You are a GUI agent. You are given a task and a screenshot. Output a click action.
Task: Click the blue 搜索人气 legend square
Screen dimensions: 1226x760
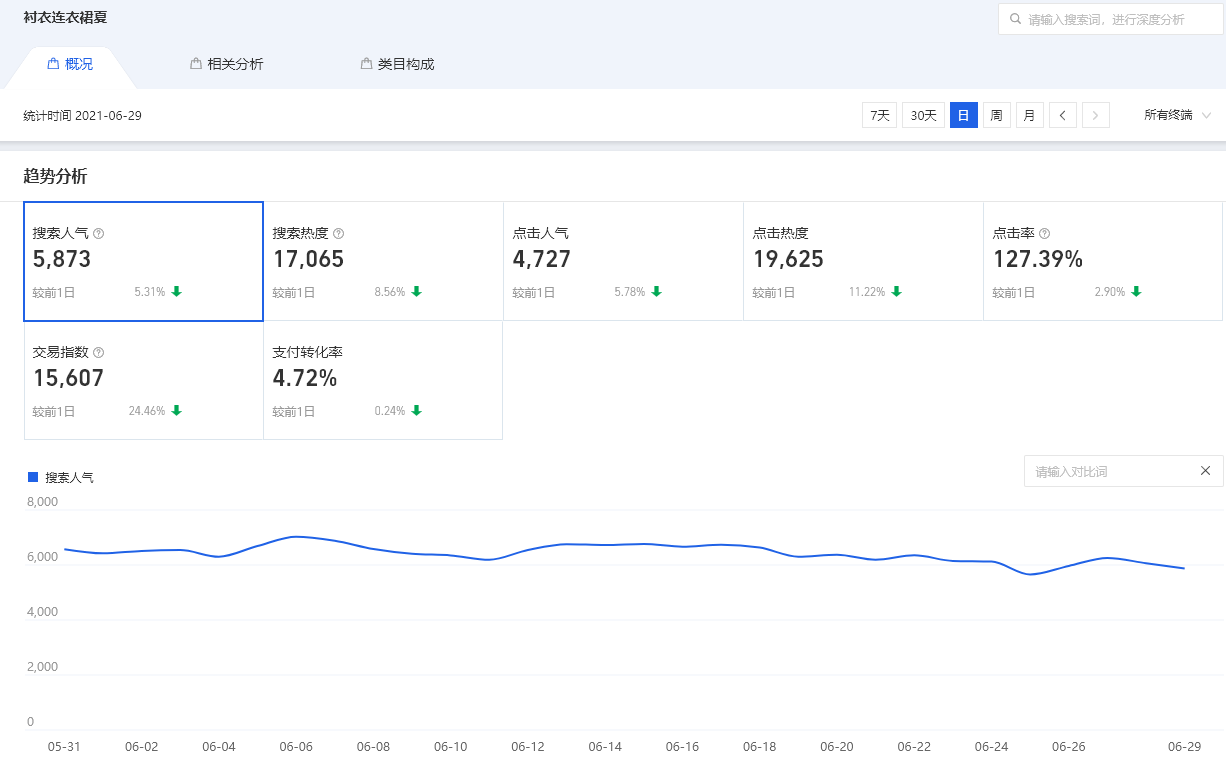click(32, 477)
